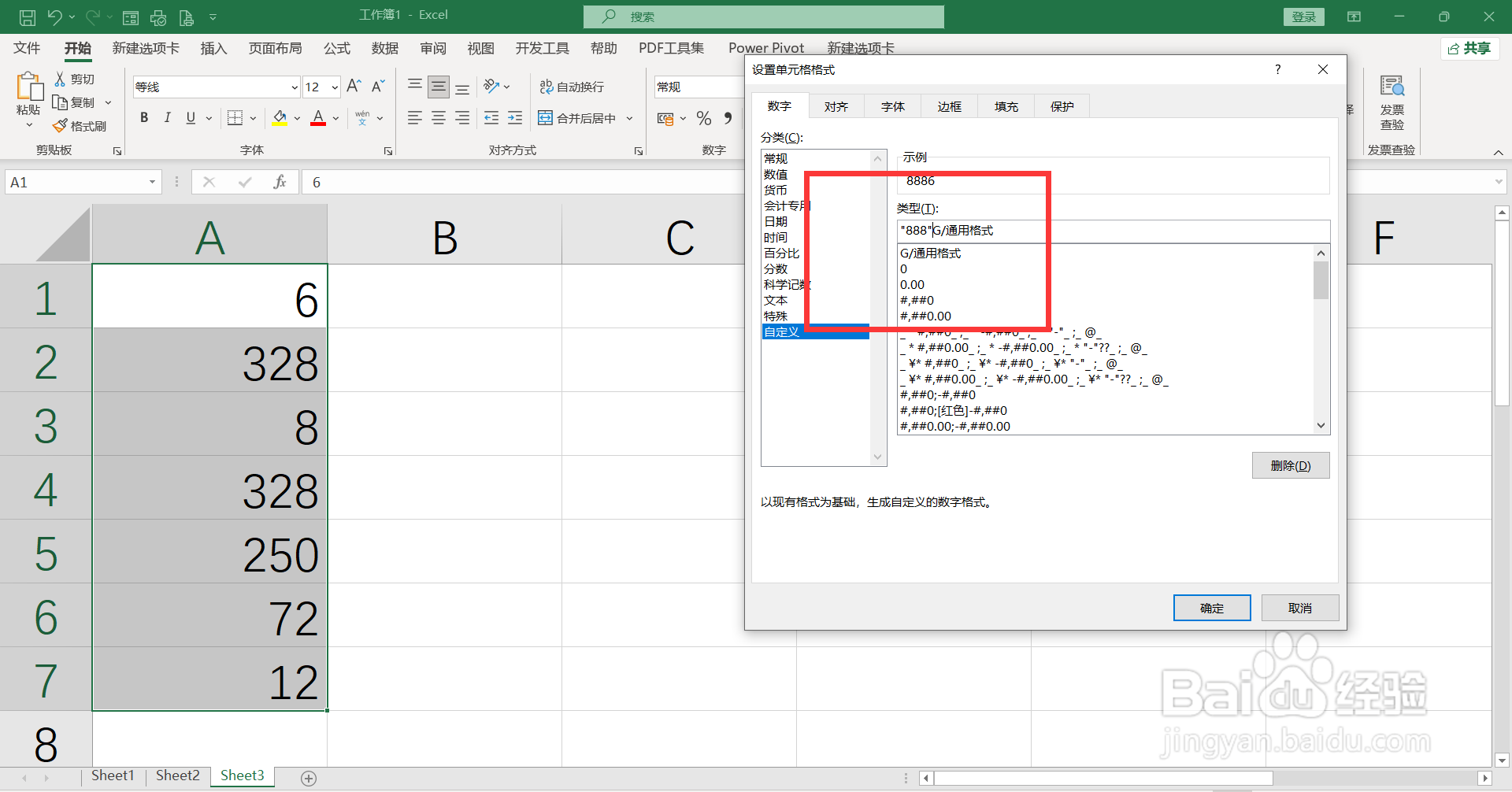Image resolution: width=1512 pixels, height=792 pixels.
Task: Toggle Middle Align button
Action: point(439,86)
